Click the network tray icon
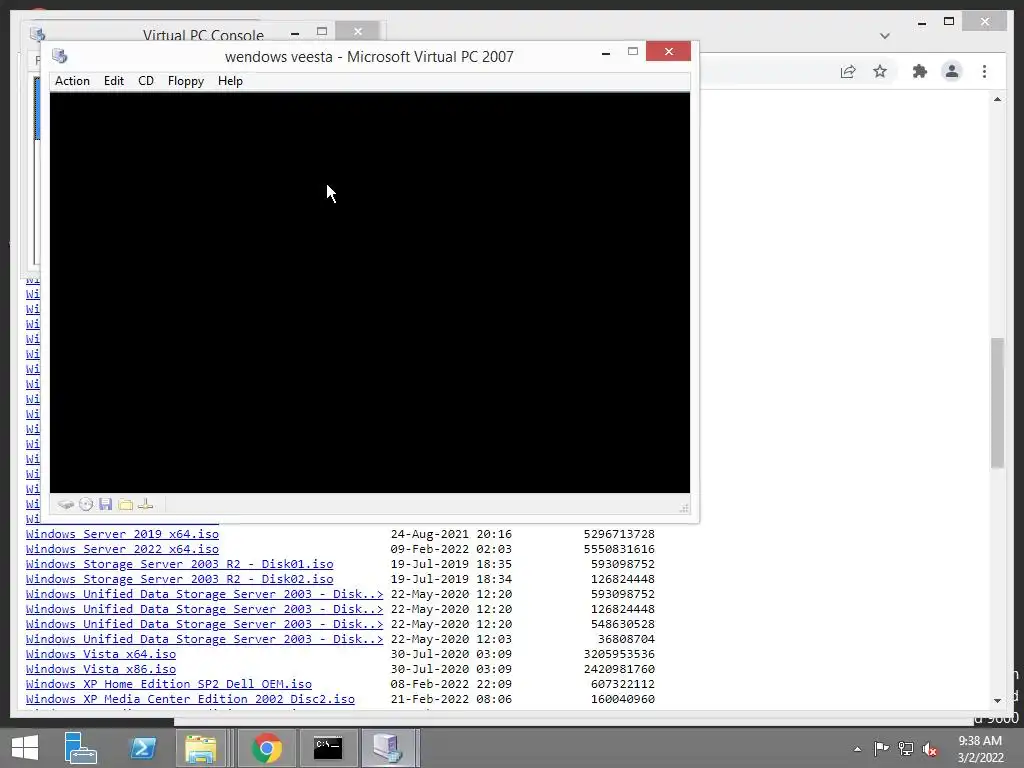This screenshot has height=768, width=1024. (x=906, y=749)
